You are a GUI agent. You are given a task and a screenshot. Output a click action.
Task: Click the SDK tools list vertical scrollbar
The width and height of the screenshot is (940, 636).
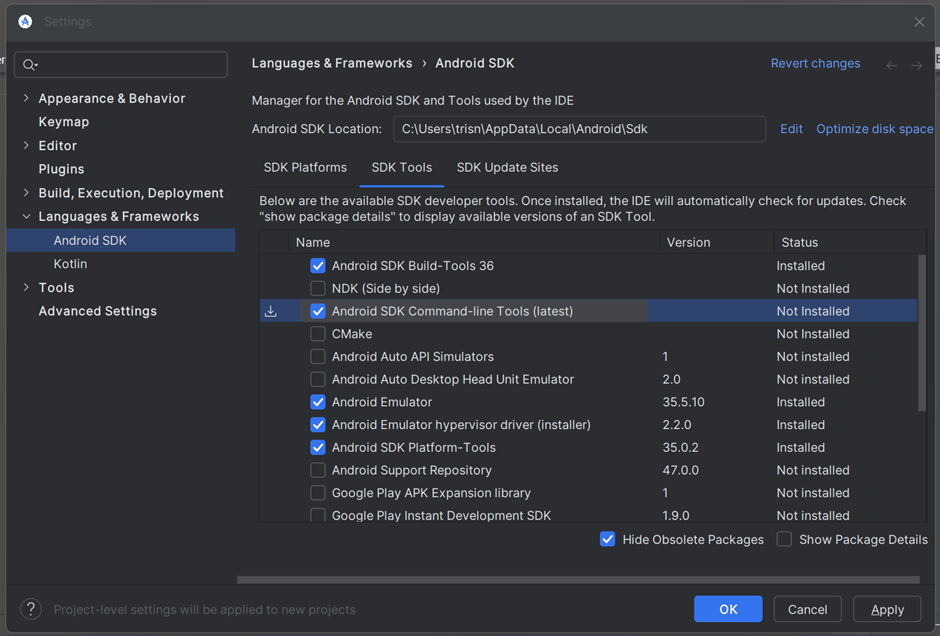(922, 333)
